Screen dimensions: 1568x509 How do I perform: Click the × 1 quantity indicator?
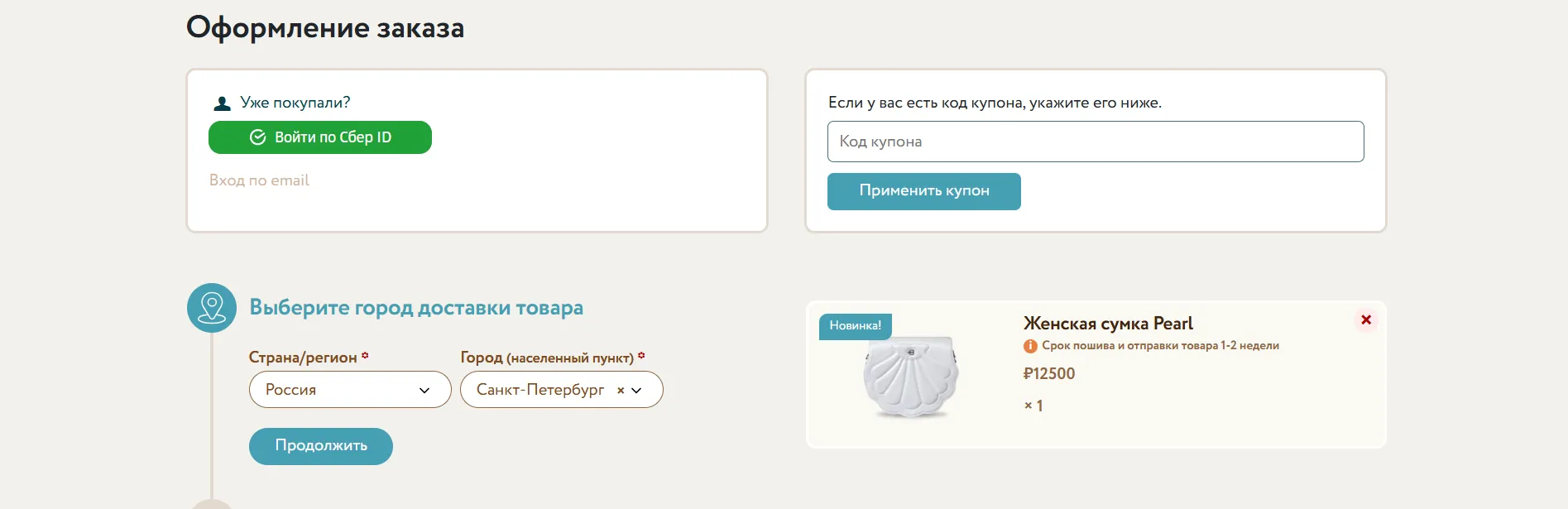pyautogui.click(x=1033, y=406)
